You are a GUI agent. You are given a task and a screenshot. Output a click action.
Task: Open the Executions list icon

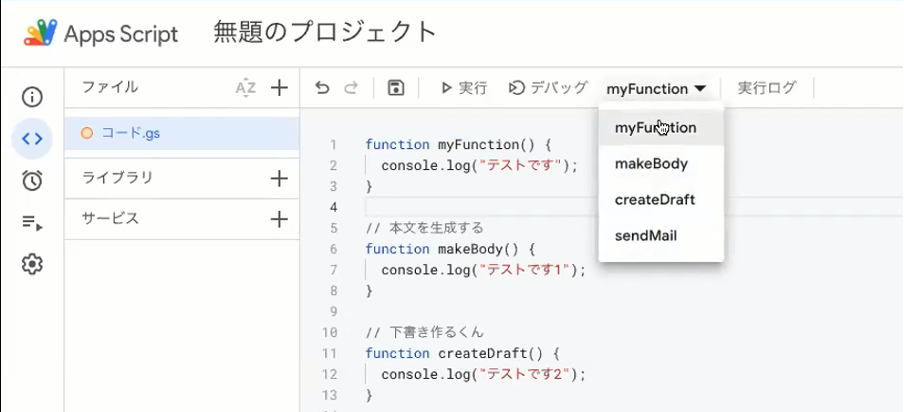(x=32, y=222)
